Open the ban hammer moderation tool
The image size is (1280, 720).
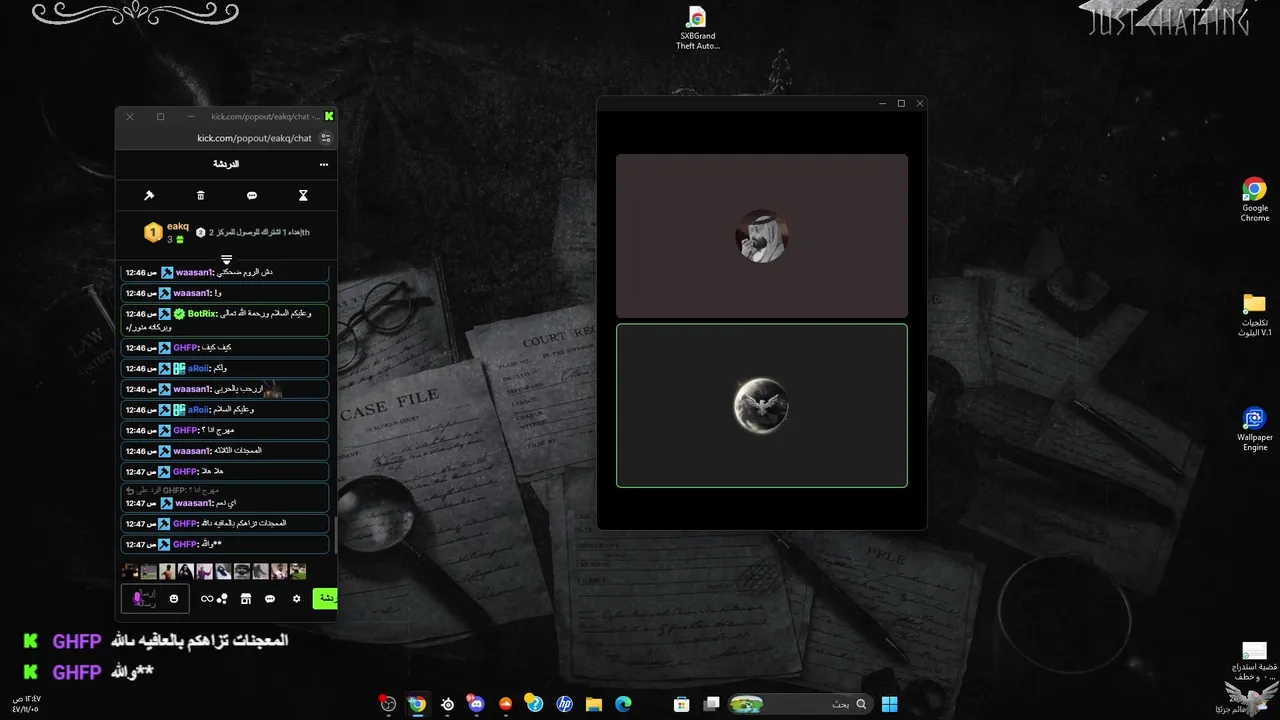coord(149,196)
